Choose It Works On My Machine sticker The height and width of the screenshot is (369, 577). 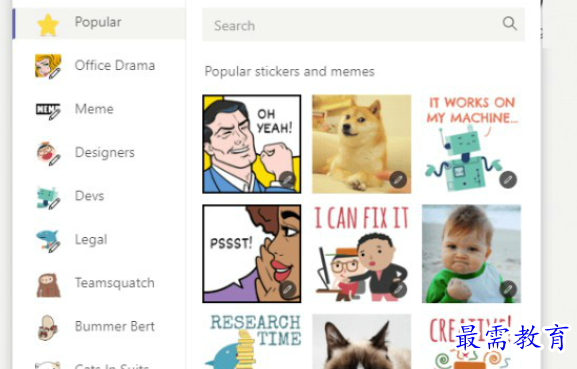pos(471,144)
